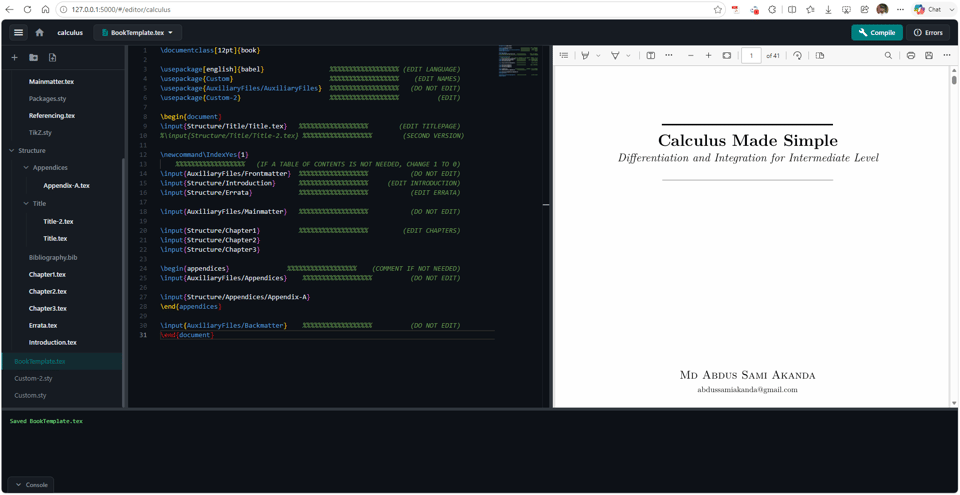Image resolution: width=960 pixels, height=495 pixels.
Task: Open Introduction.tex file
Action: (x=53, y=342)
